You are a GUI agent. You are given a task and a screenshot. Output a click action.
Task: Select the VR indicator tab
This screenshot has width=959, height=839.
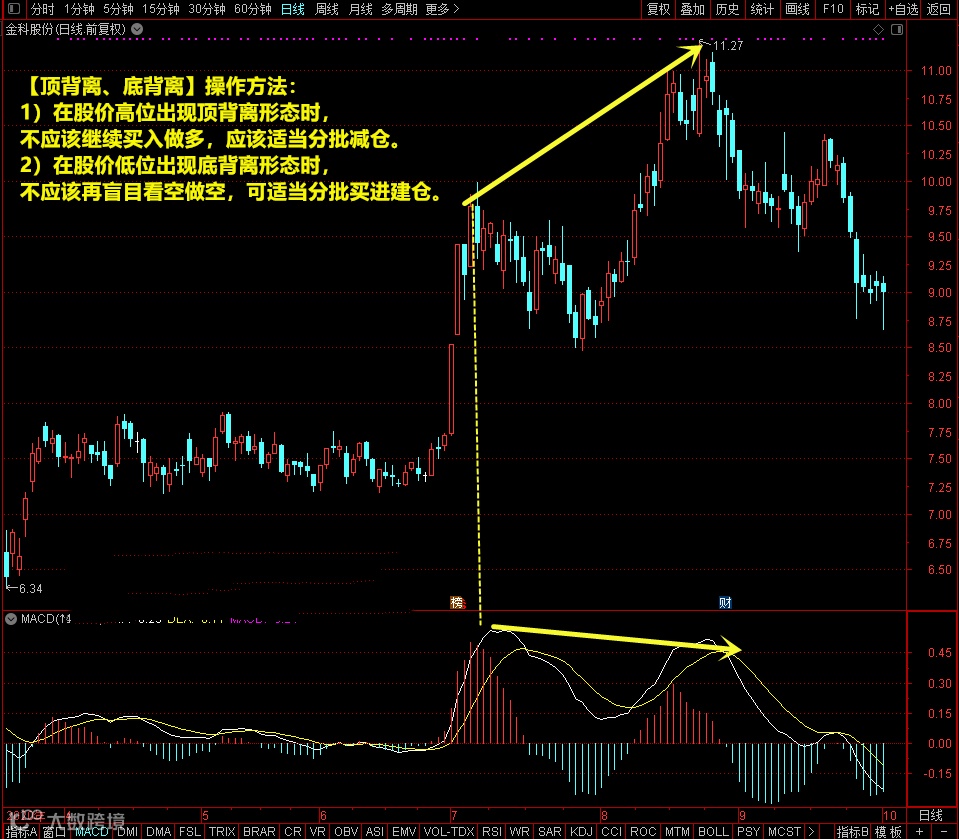(x=317, y=832)
